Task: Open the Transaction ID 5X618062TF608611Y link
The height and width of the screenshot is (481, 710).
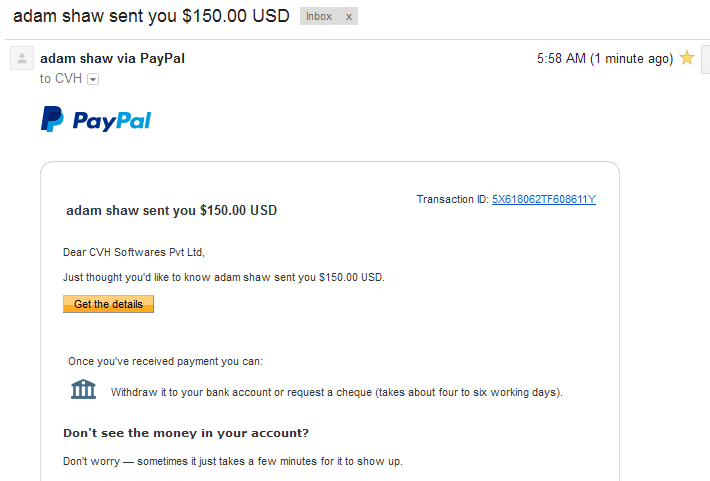Action: tap(544, 199)
